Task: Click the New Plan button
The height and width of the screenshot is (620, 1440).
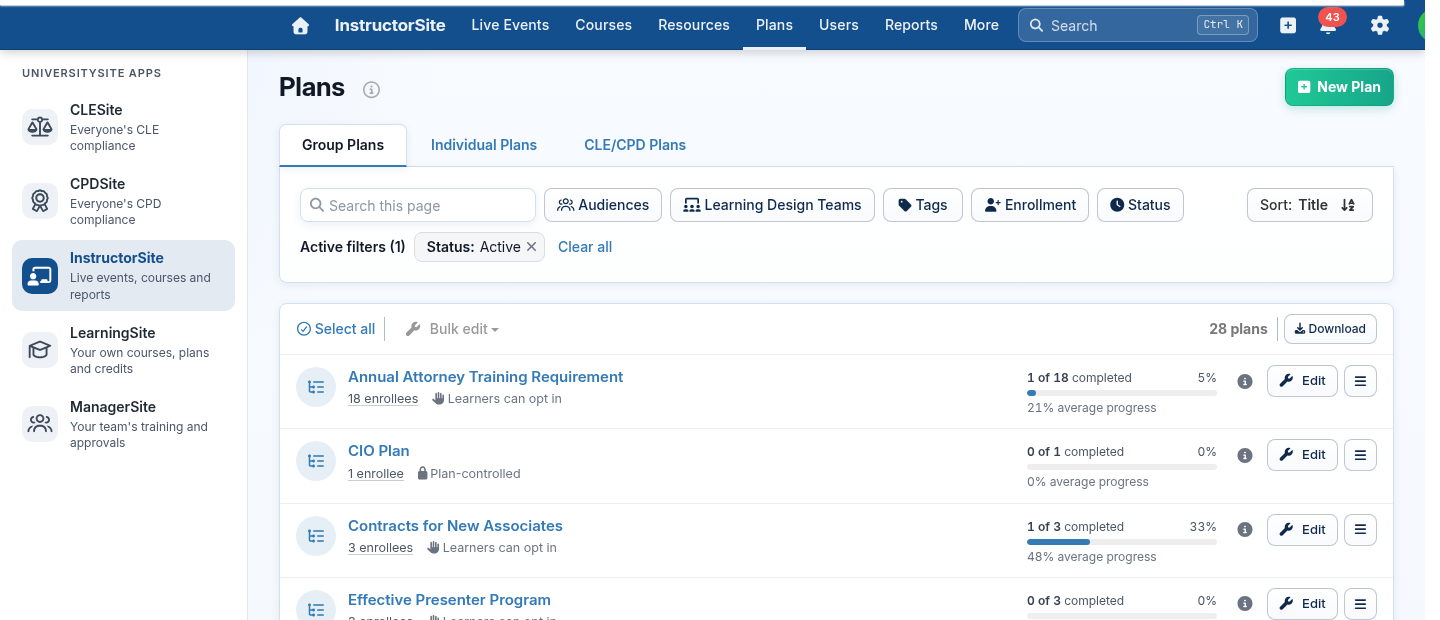Action: (x=1339, y=87)
